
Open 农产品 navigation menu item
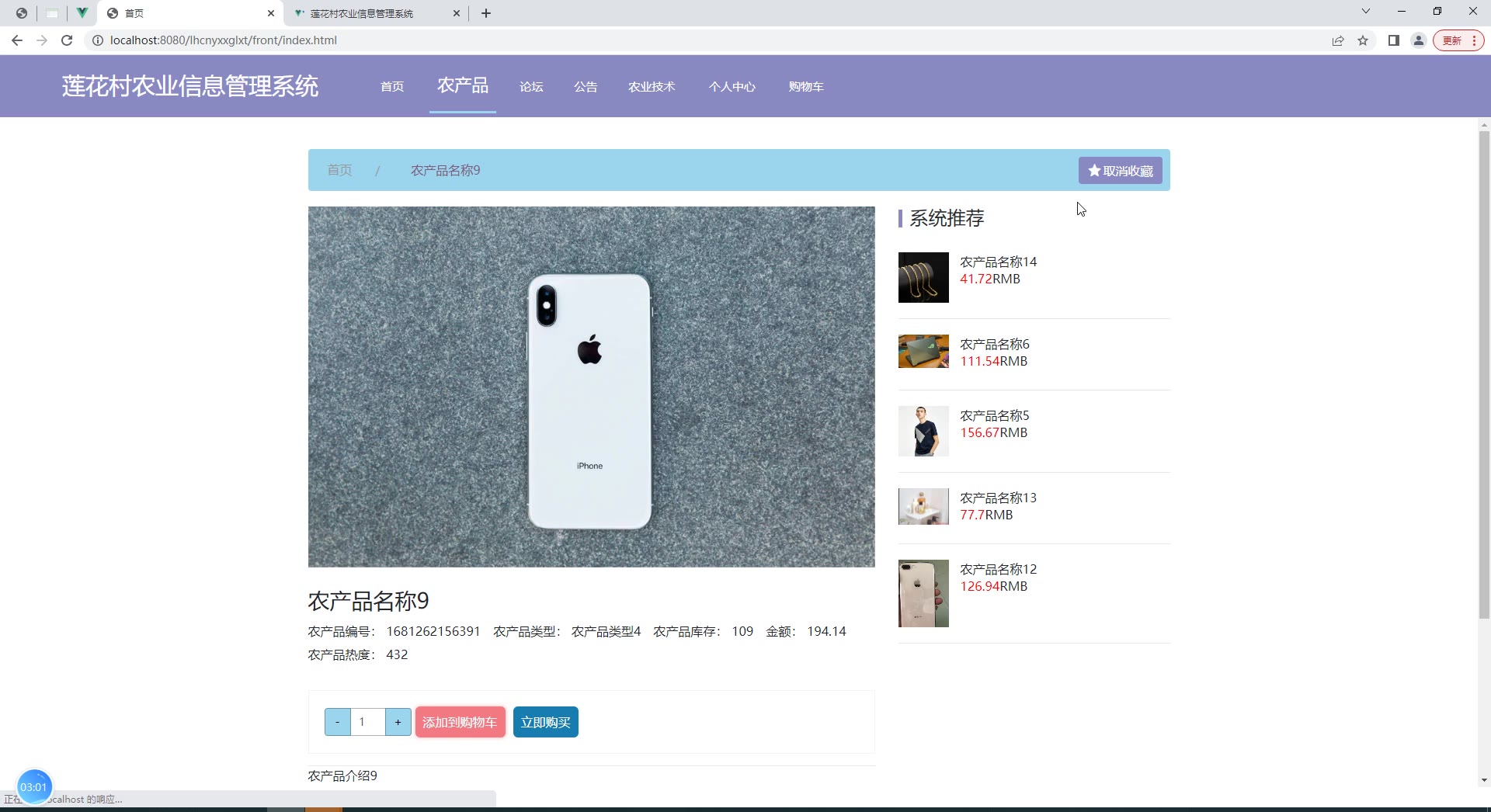[x=463, y=85]
